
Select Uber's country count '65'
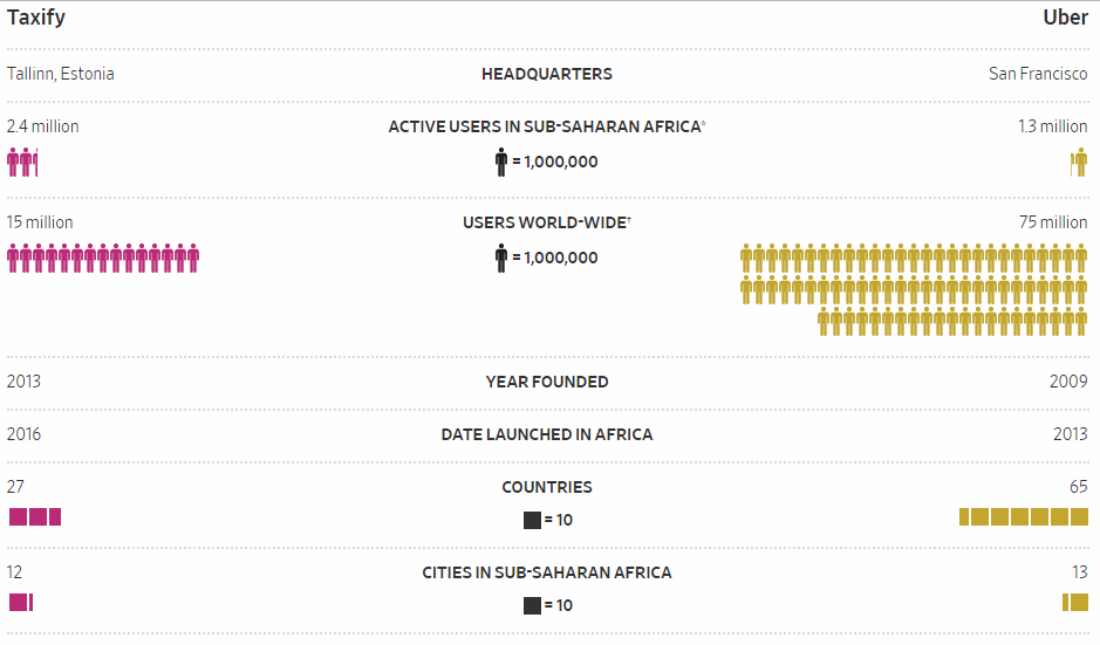(1078, 487)
